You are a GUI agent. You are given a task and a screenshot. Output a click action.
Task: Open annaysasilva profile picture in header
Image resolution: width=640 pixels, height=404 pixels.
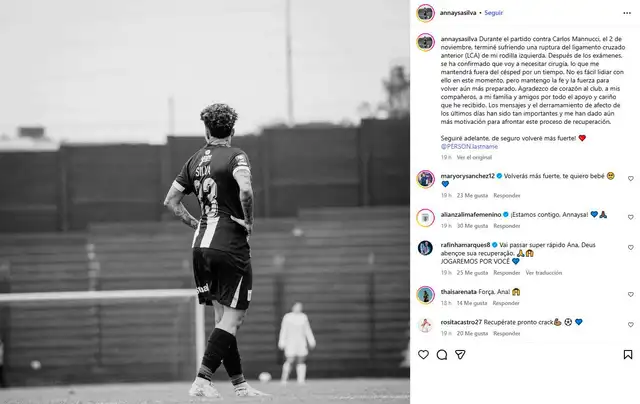[x=425, y=13]
